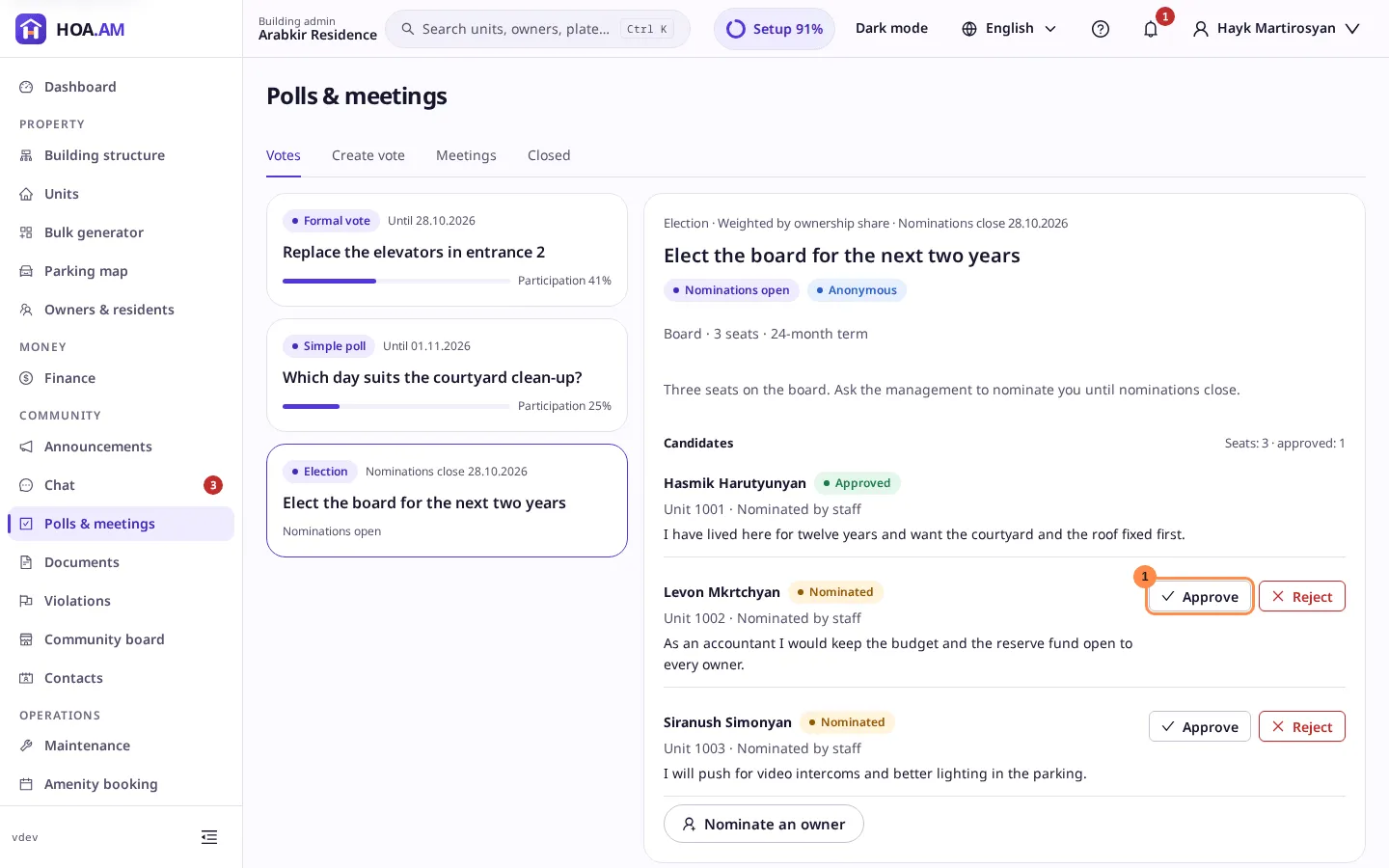Open the Maintenance page
The image size is (1389, 868).
[x=121, y=746]
